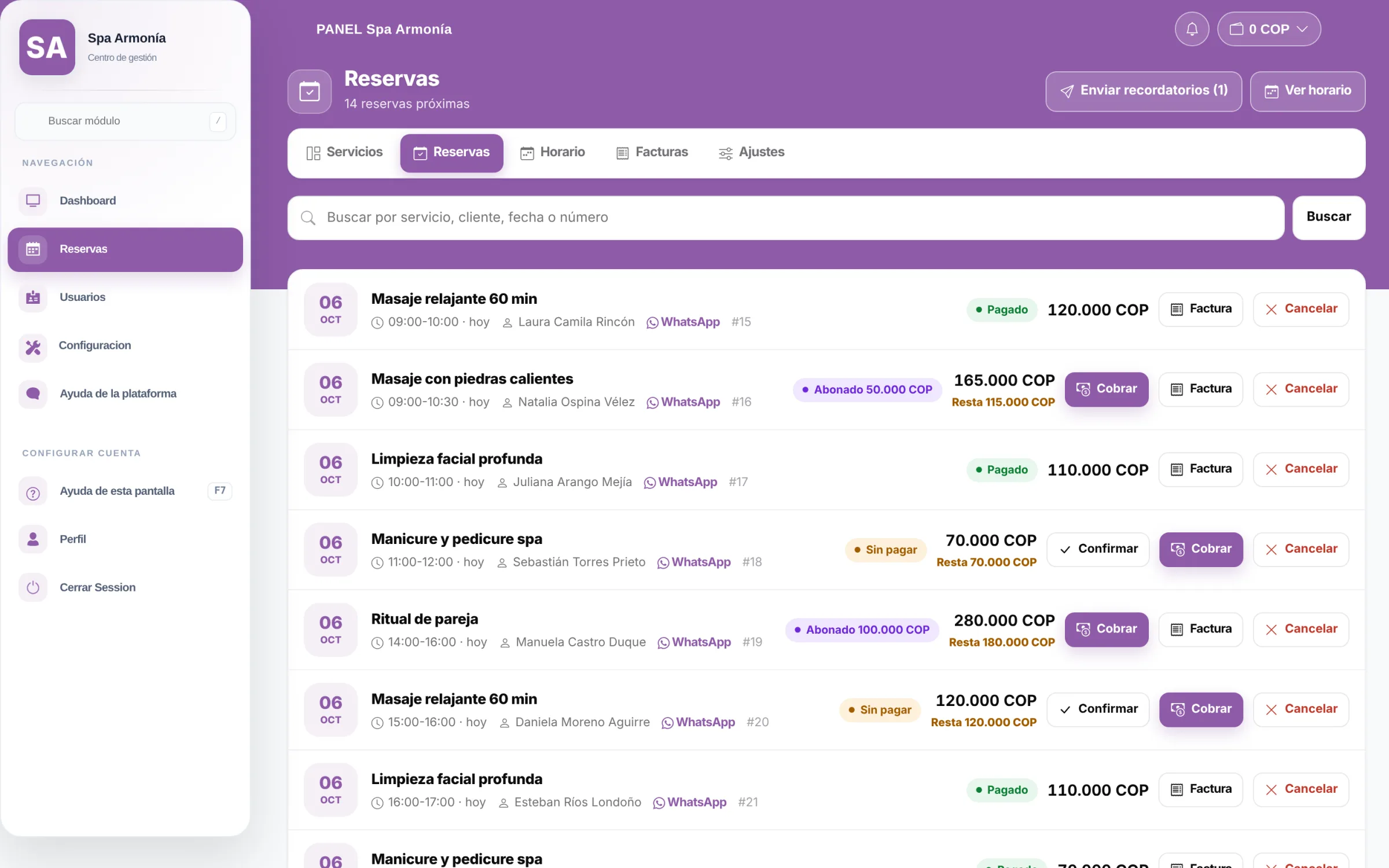Click Cobrar for reservation #18
1389x868 pixels.
1200,549
